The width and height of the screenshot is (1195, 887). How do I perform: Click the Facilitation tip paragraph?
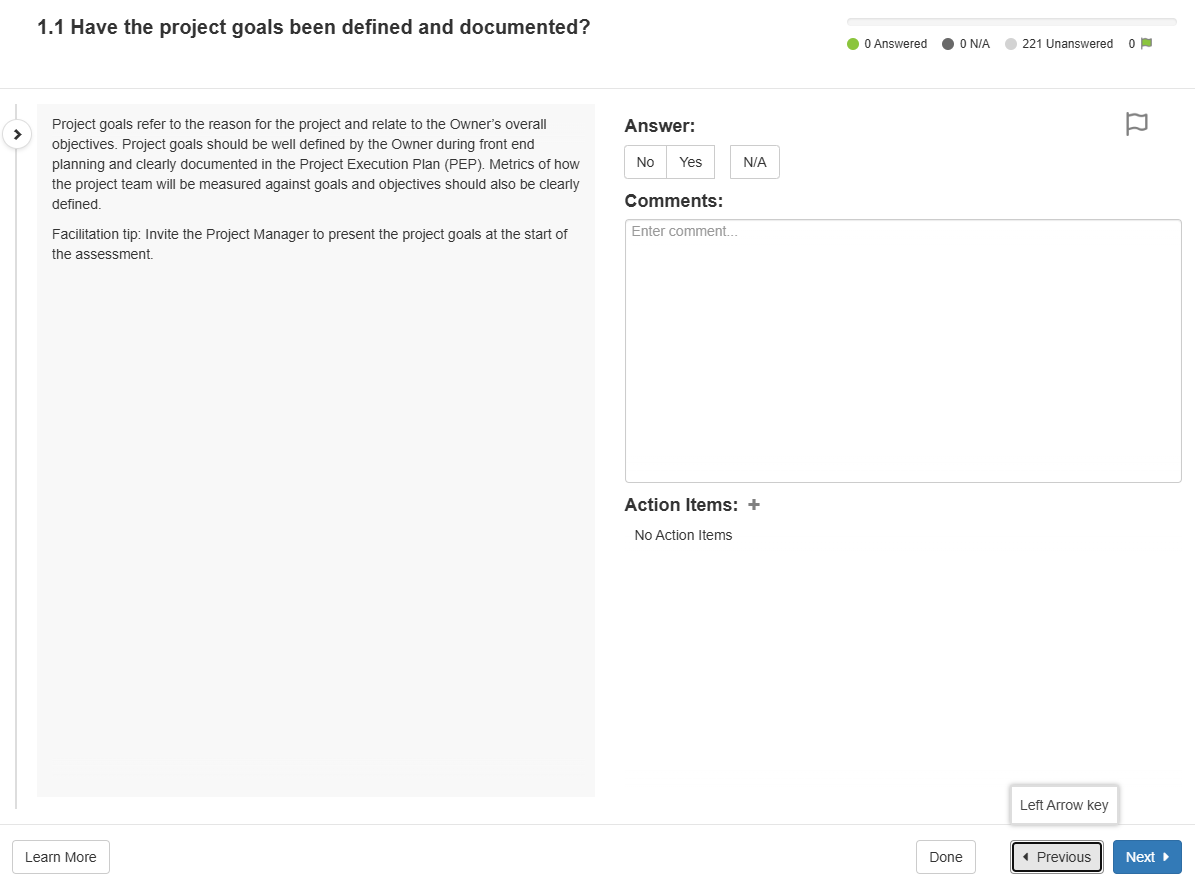[x=310, y=244]
